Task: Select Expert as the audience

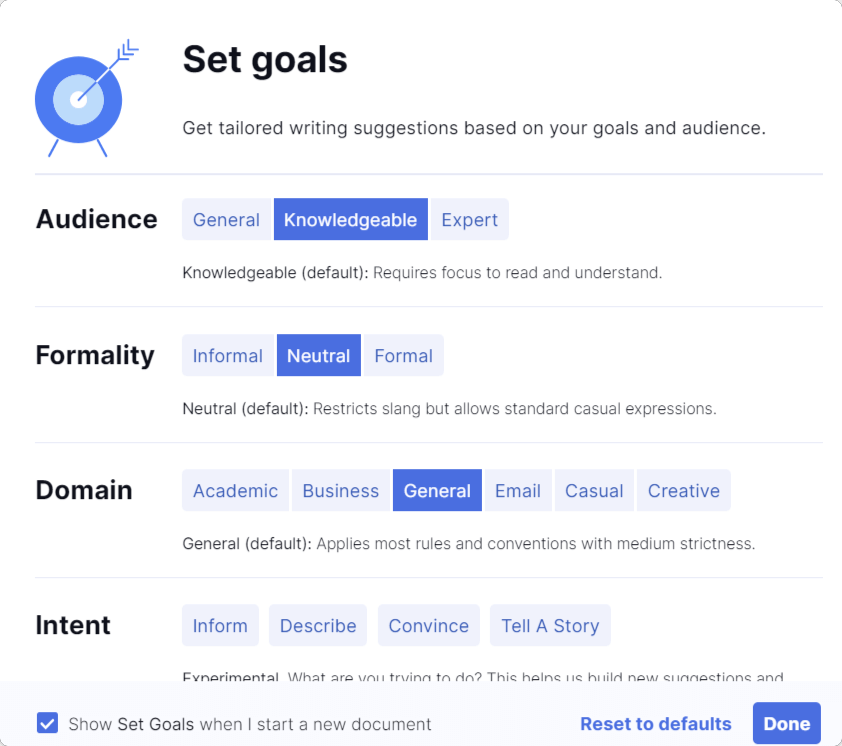Action: tap(469, 219)
